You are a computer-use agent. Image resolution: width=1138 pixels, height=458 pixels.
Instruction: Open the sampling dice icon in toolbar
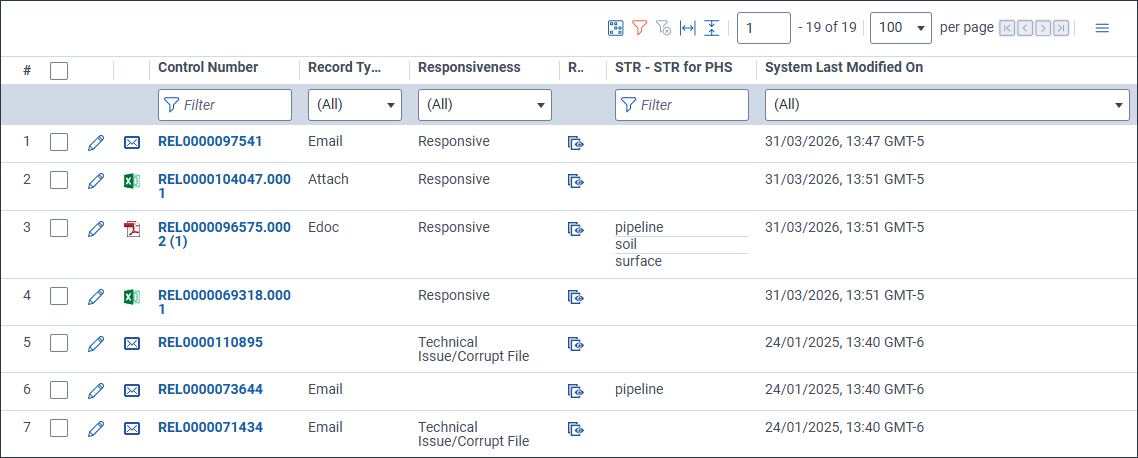point(615,28)
